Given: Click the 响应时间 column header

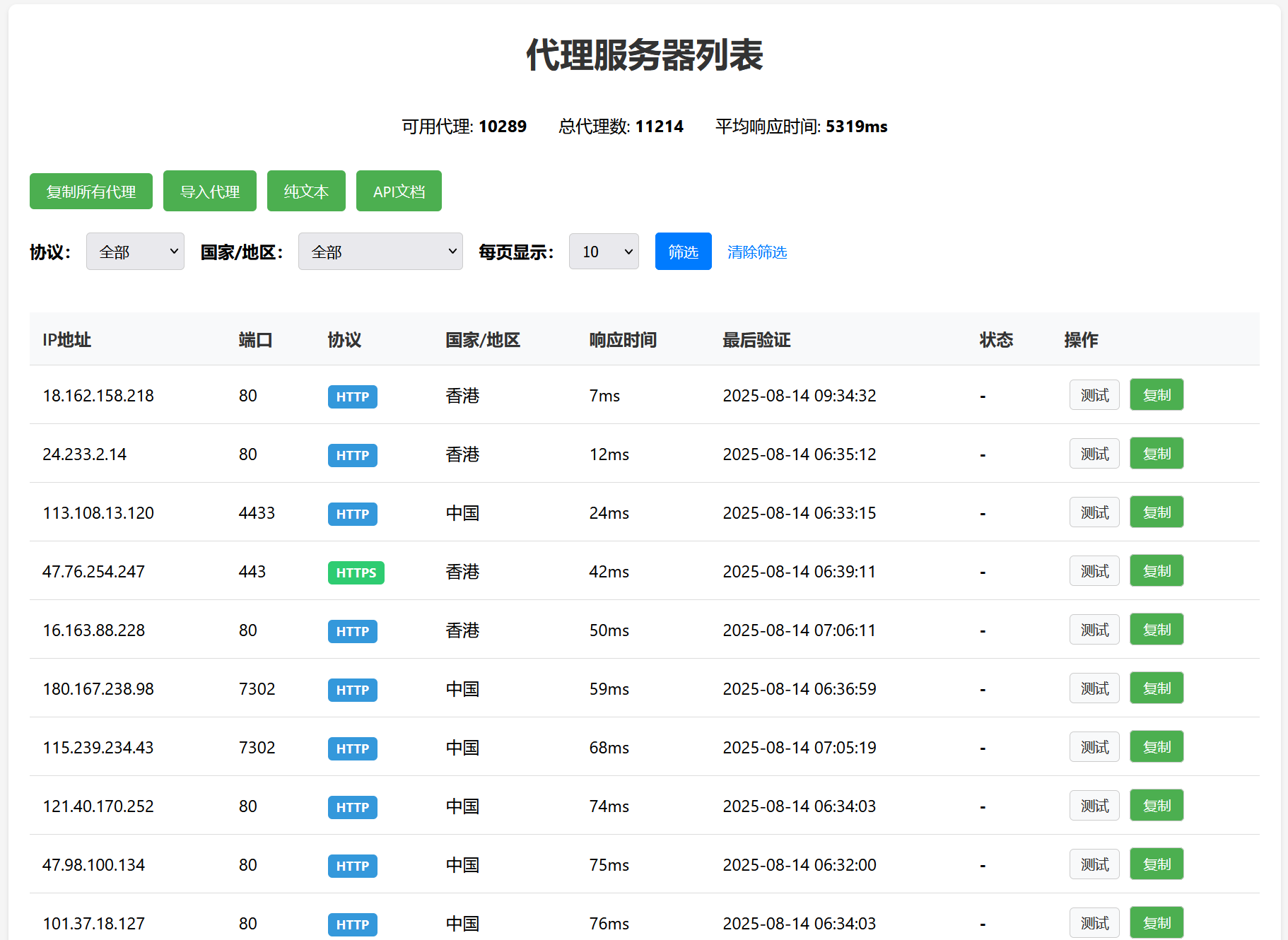Looking at the screenshot, I should 623,340.
